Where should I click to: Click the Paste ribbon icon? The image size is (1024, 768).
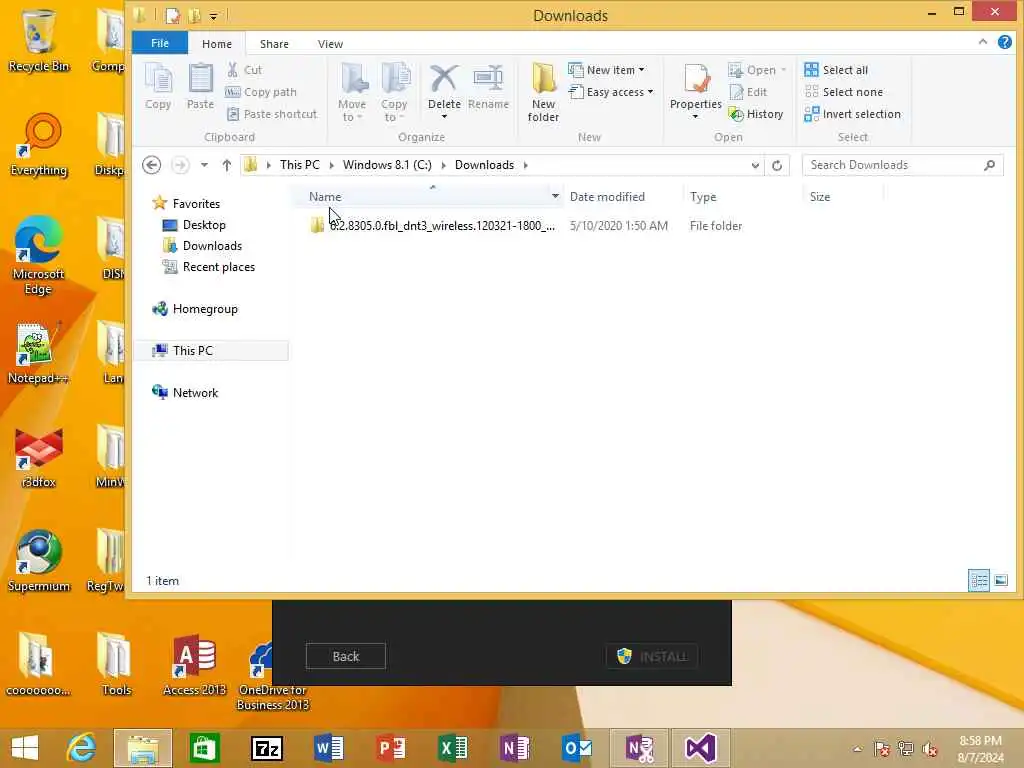click(x=200, y=87)
